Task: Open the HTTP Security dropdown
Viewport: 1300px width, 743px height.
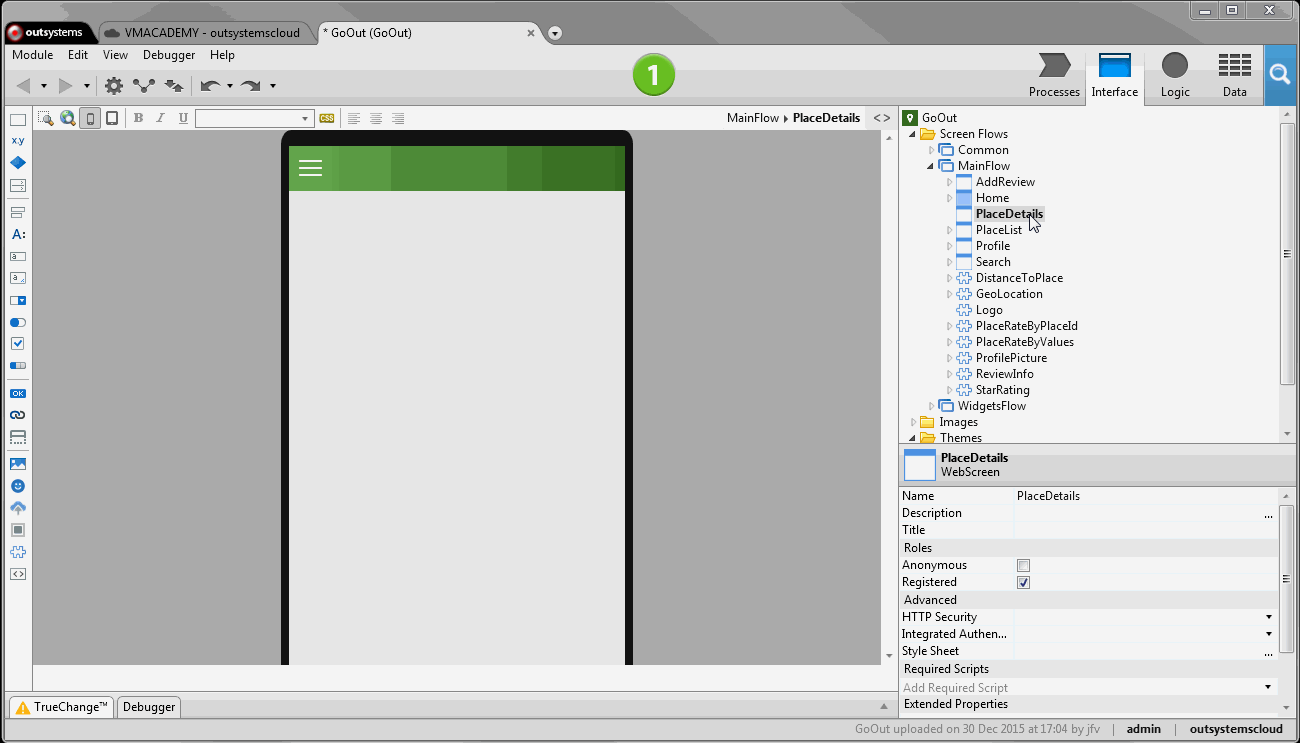Action: [x=1267, y=617]
